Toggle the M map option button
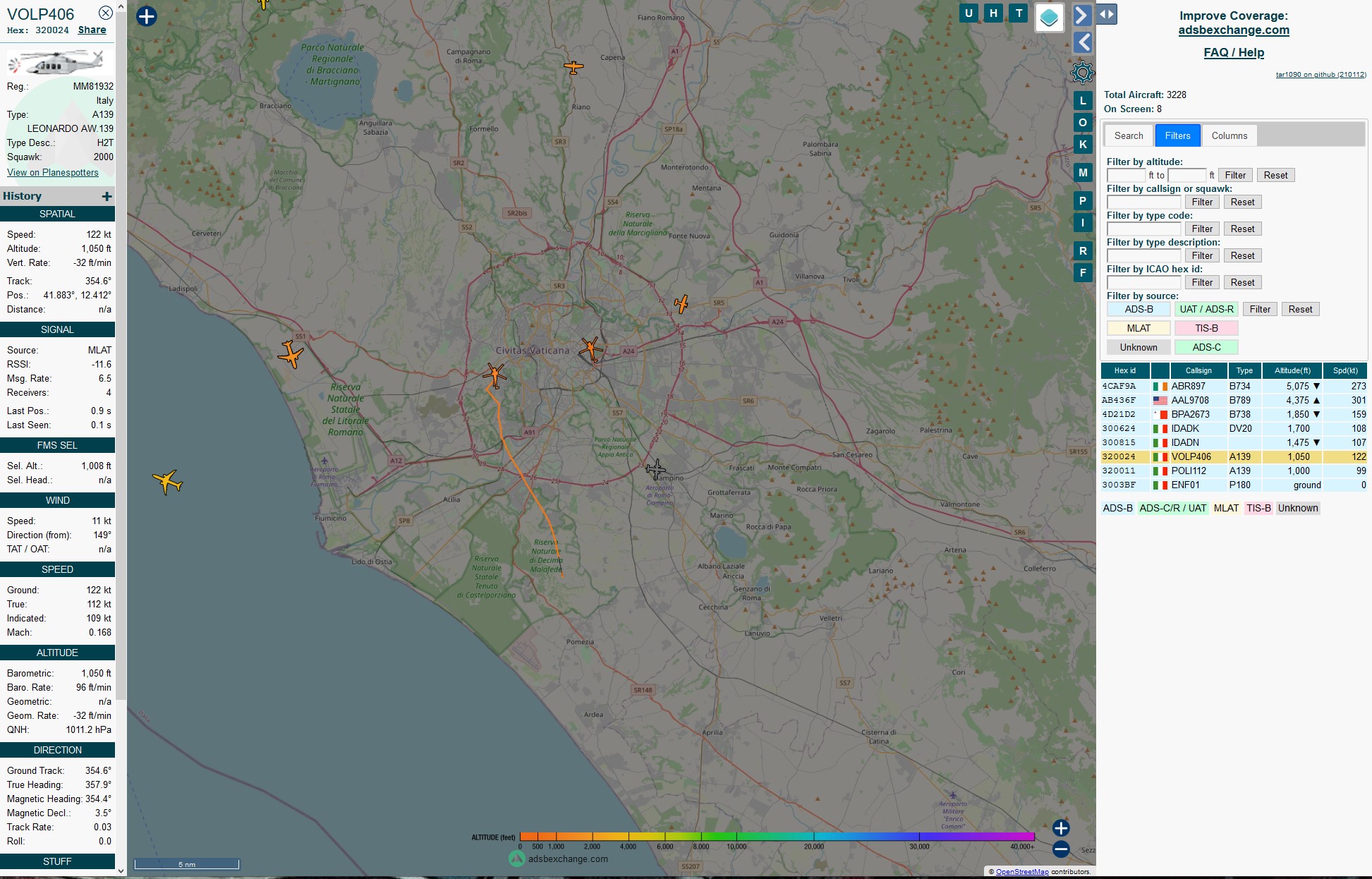 (x=1083, y=173)
